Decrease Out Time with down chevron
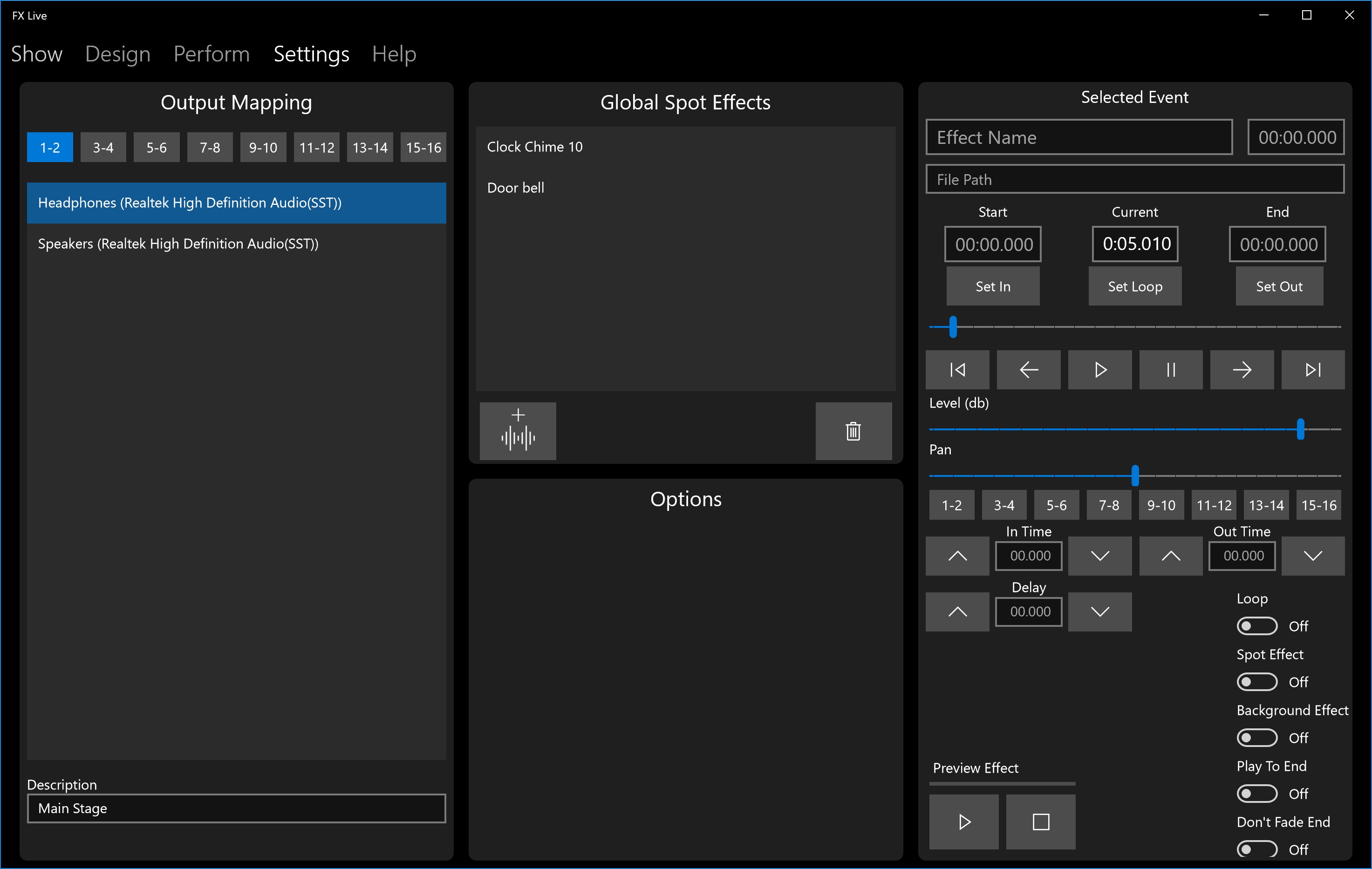The height and width of the screenshot is (869, 1372). 1312,556
